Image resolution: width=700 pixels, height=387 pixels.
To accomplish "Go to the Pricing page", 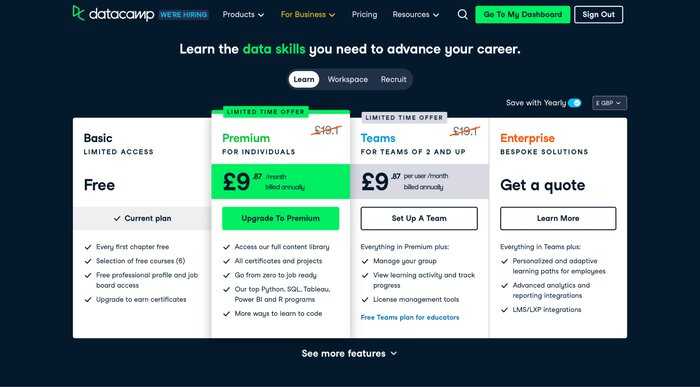I will tap(364, 15).
